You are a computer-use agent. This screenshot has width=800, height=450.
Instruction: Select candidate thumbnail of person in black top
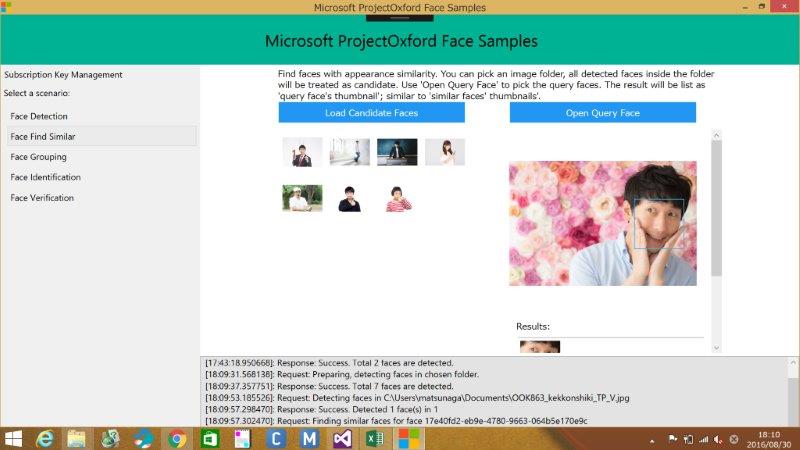(x=349, y=198)
